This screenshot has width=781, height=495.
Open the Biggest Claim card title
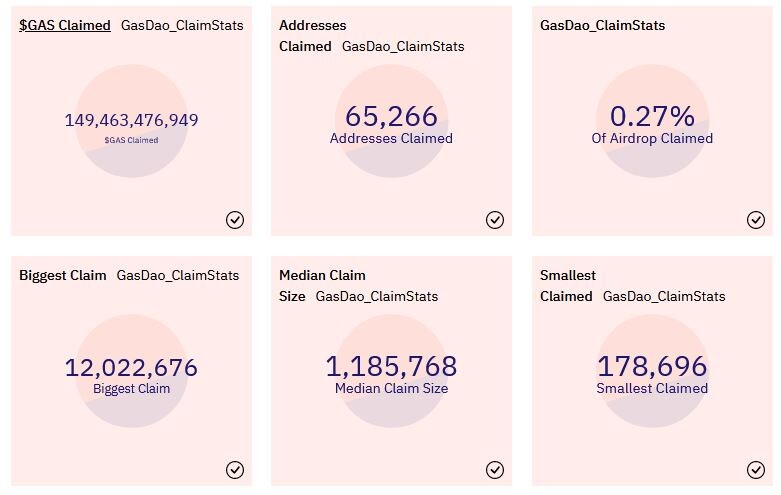(63, 275)
